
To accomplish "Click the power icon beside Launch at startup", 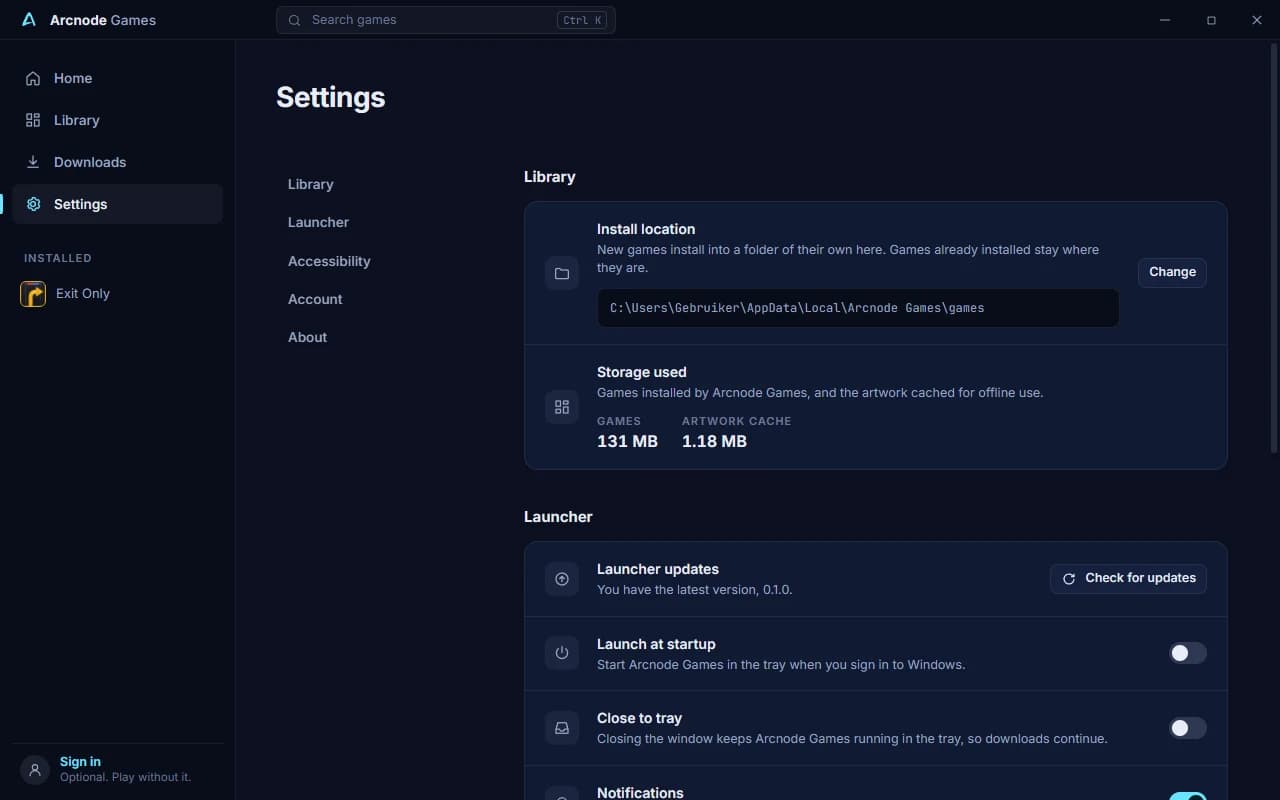I will pos(562,653).
